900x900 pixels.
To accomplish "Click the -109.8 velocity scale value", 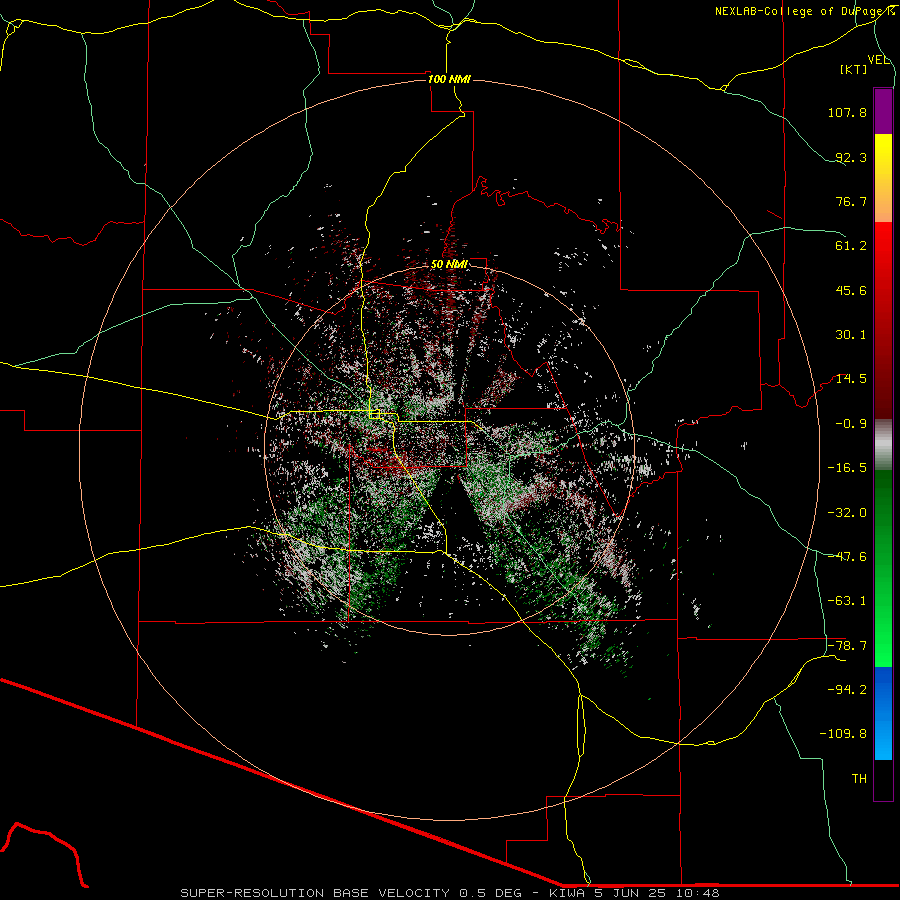I will [x=843, y=734].
